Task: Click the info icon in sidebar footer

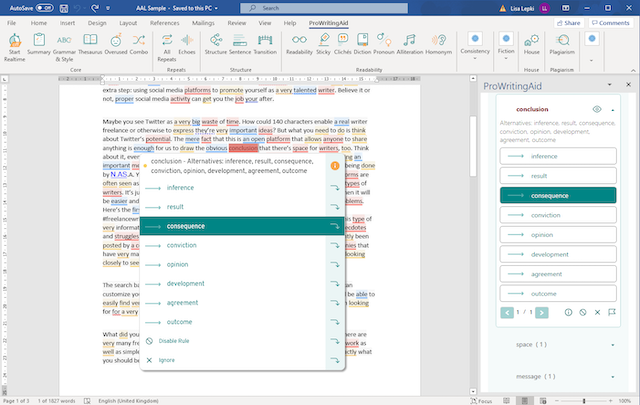Action: click(568, 312)
